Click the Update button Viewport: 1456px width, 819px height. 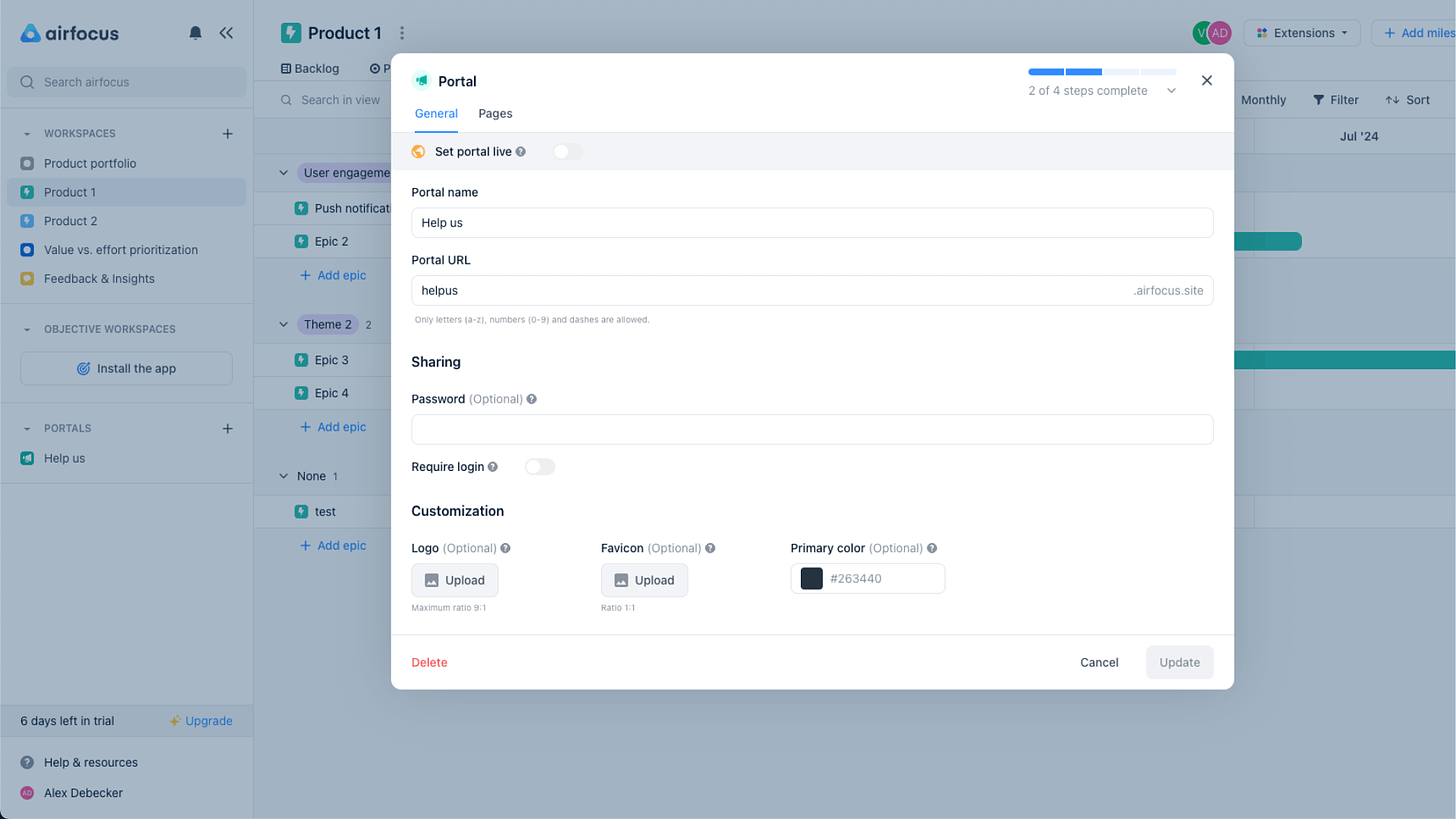click(1179, 662)
